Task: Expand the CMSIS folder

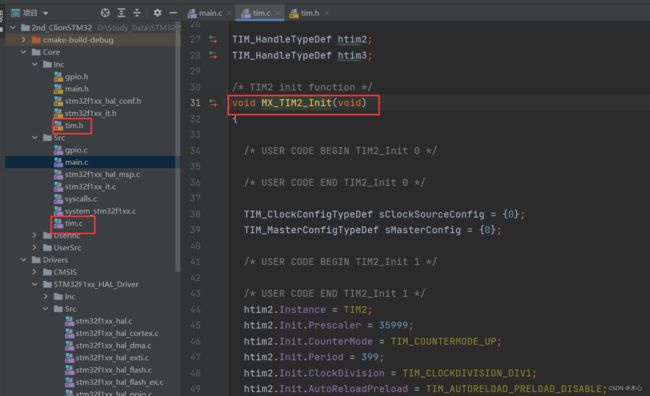Action: pos(35,272)
